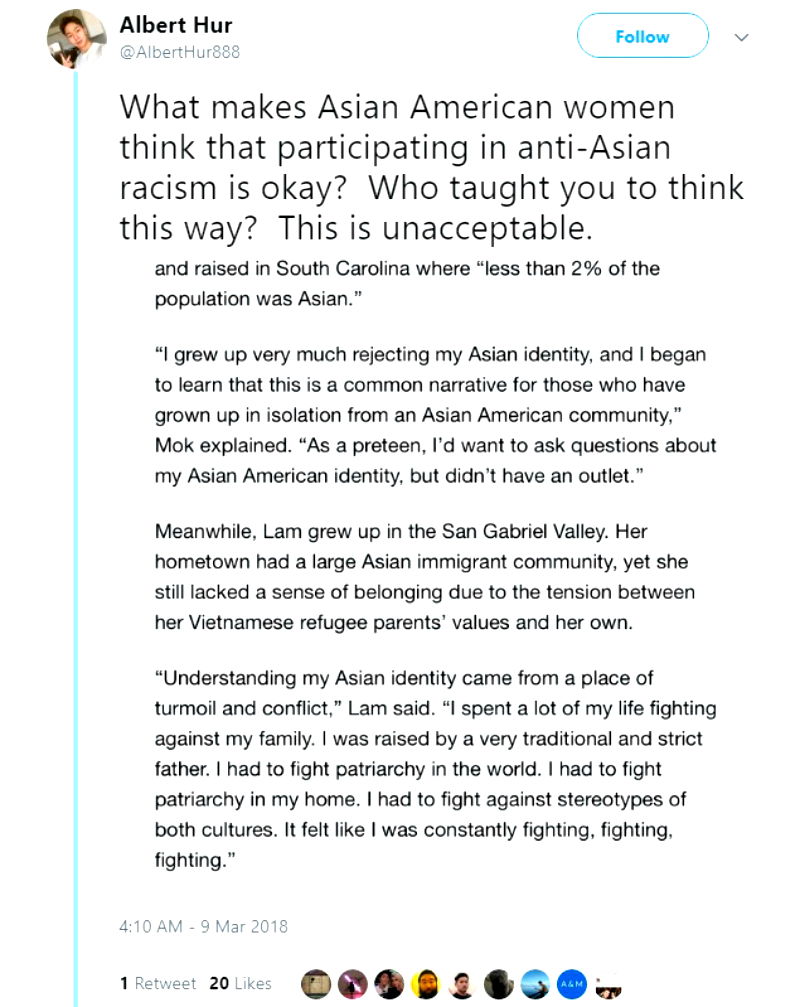This screenshot has height=1007, width=800.
Task: Click the last liker avatar in the row
Action: coord(606,983)
